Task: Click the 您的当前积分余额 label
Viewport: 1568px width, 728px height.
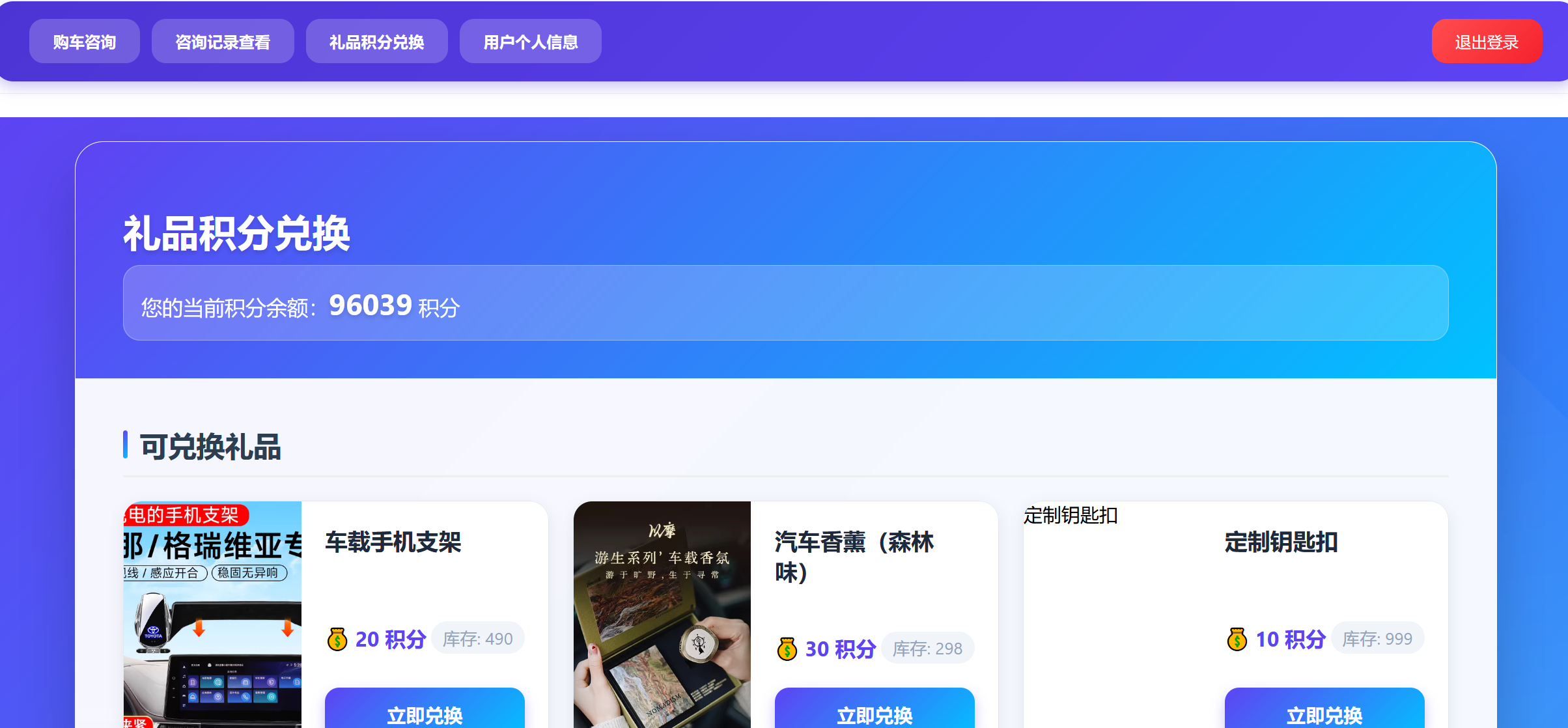Action: tap(229, 308)
